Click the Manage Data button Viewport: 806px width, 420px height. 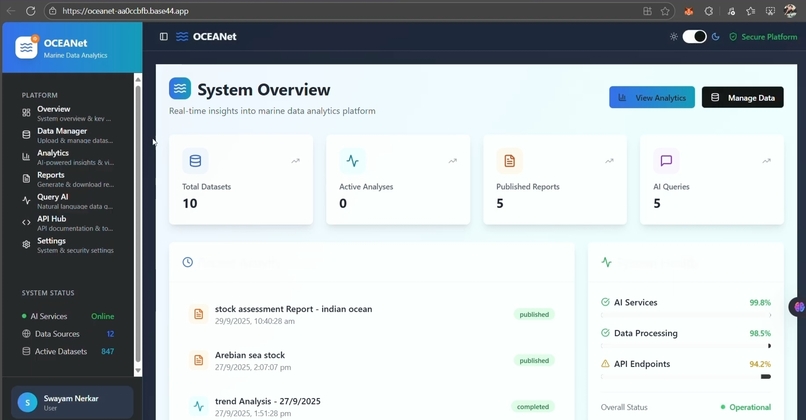[x=742, y=97]
